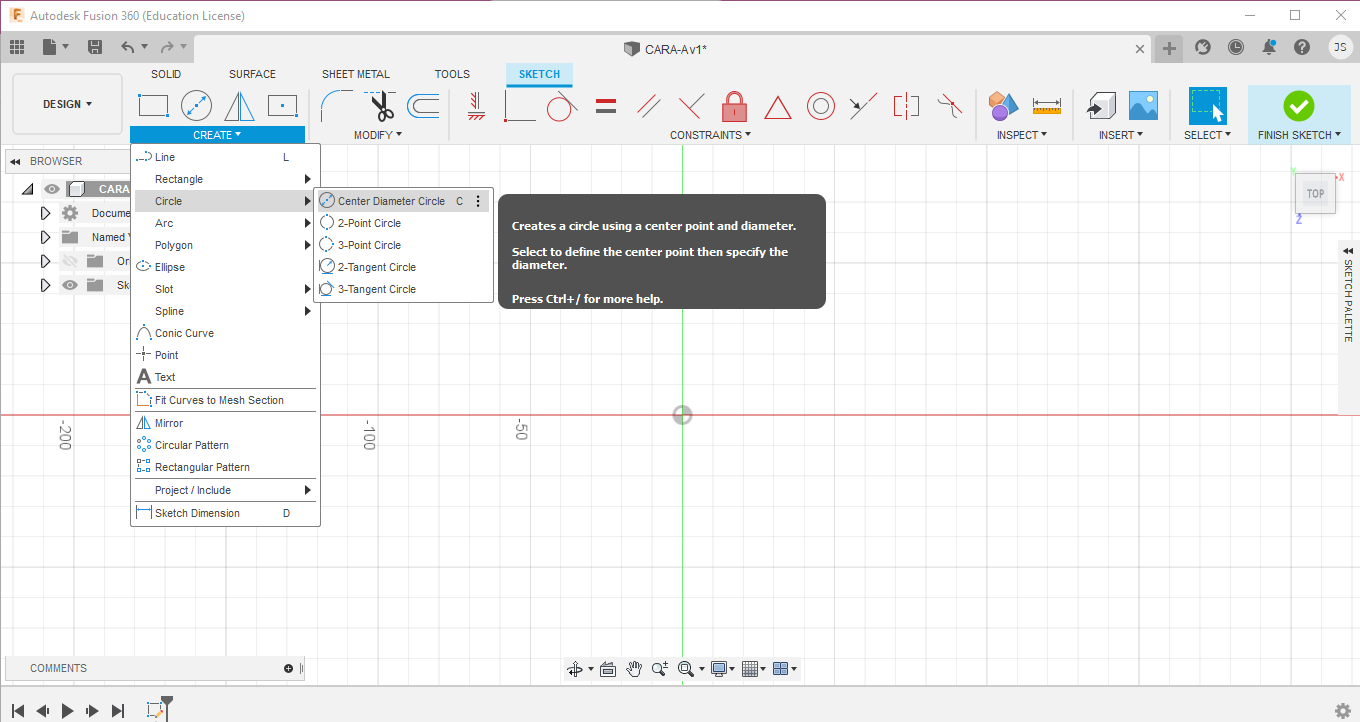Viewport: 1360px width, 722px height.
Task: Click the Measure ruler icon
Action: tap(1047, 105)
